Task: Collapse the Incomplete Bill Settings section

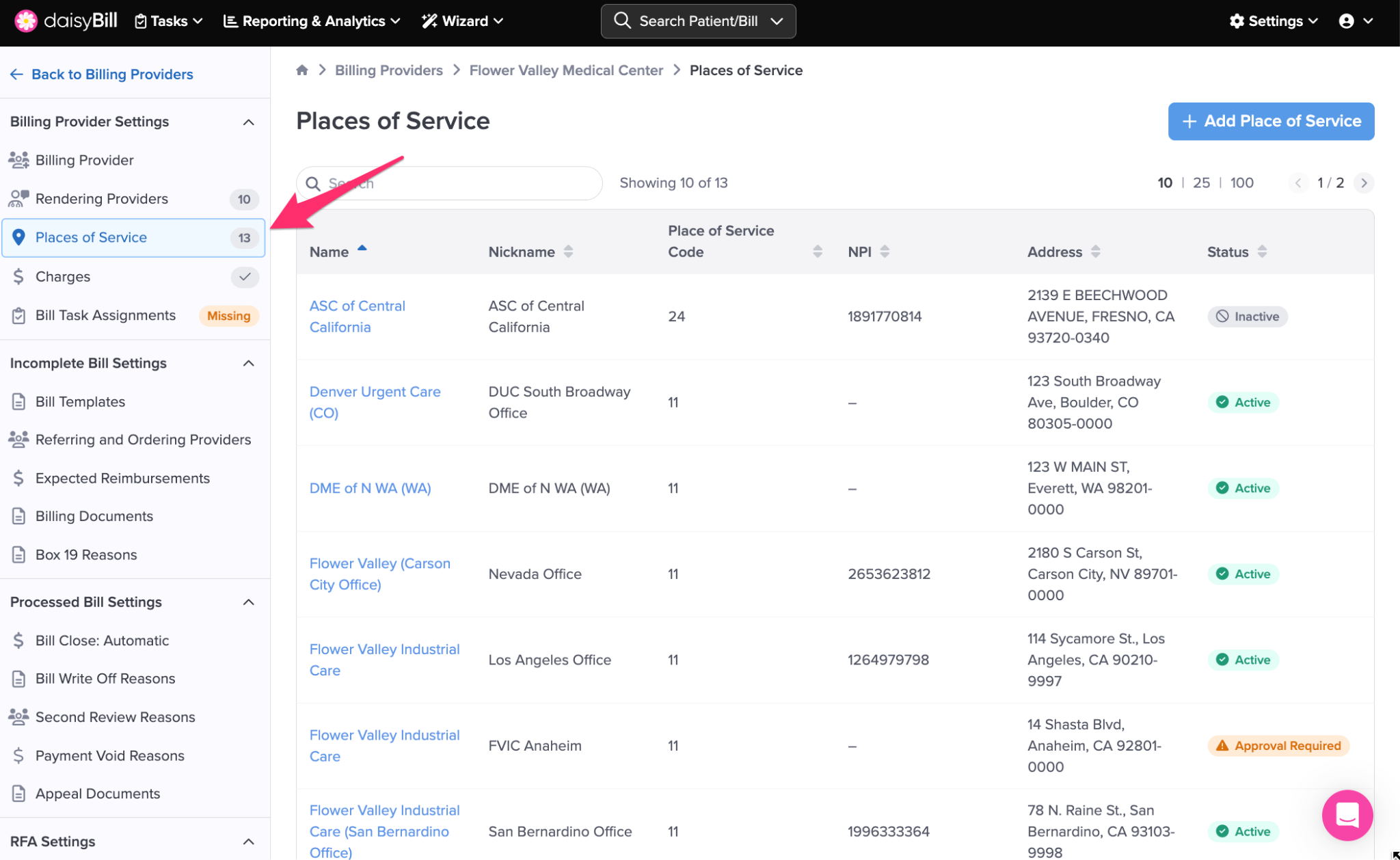Action: 248,363
